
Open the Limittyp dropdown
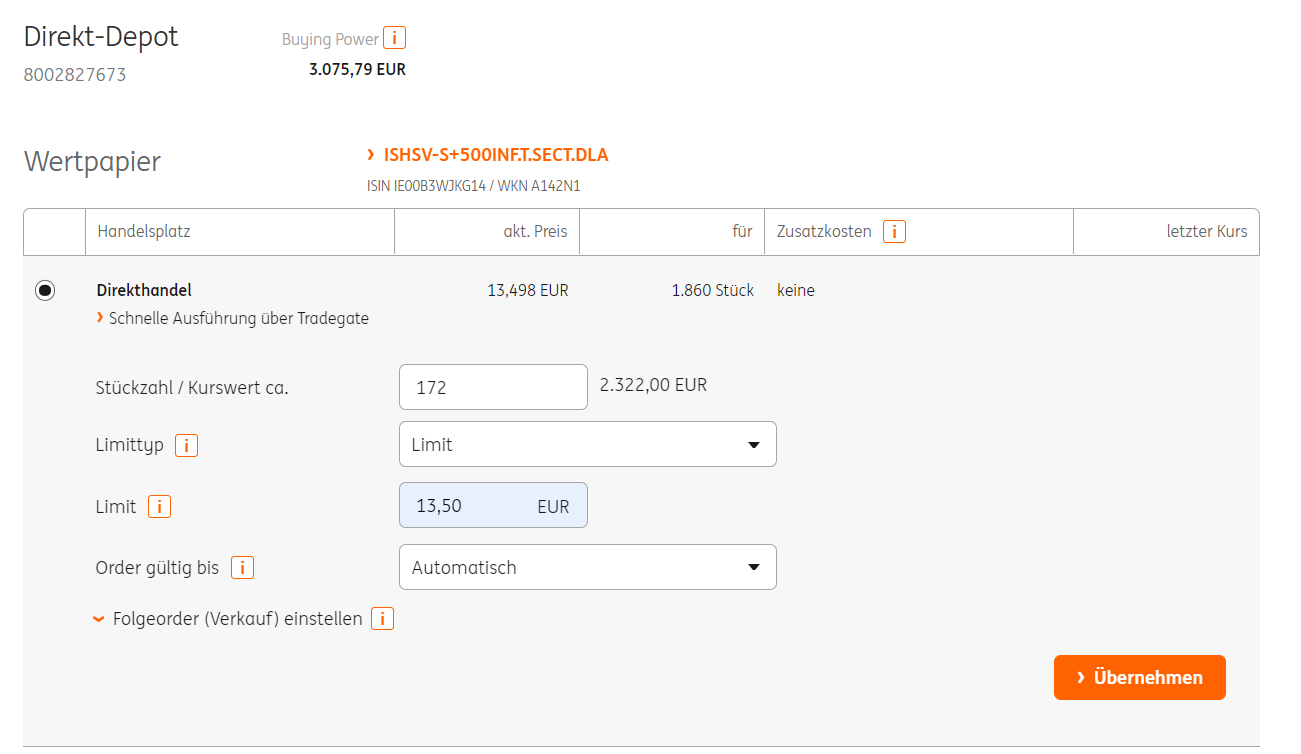coord(587,445)
